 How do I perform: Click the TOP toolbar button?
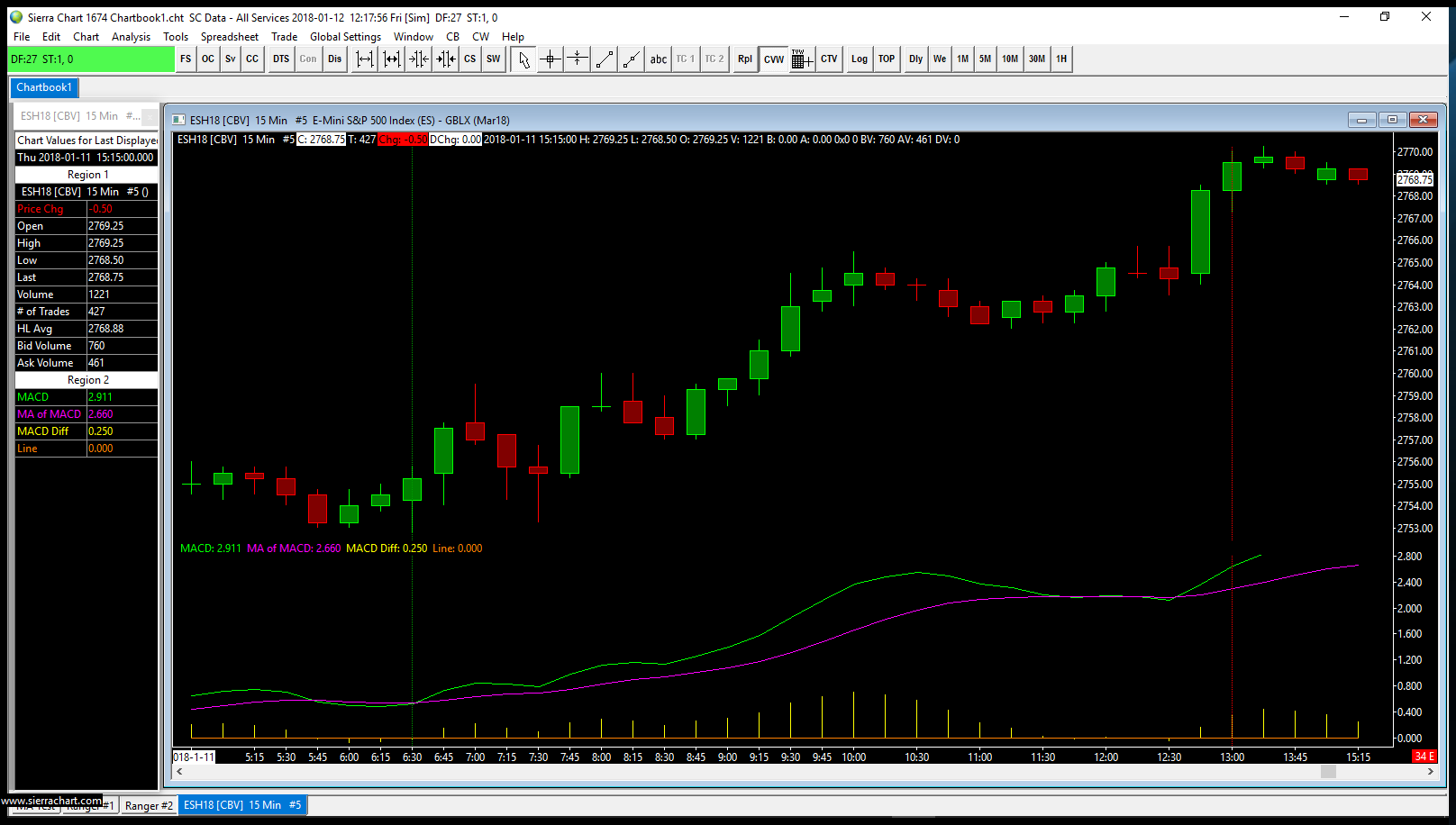tap(887, 59)
